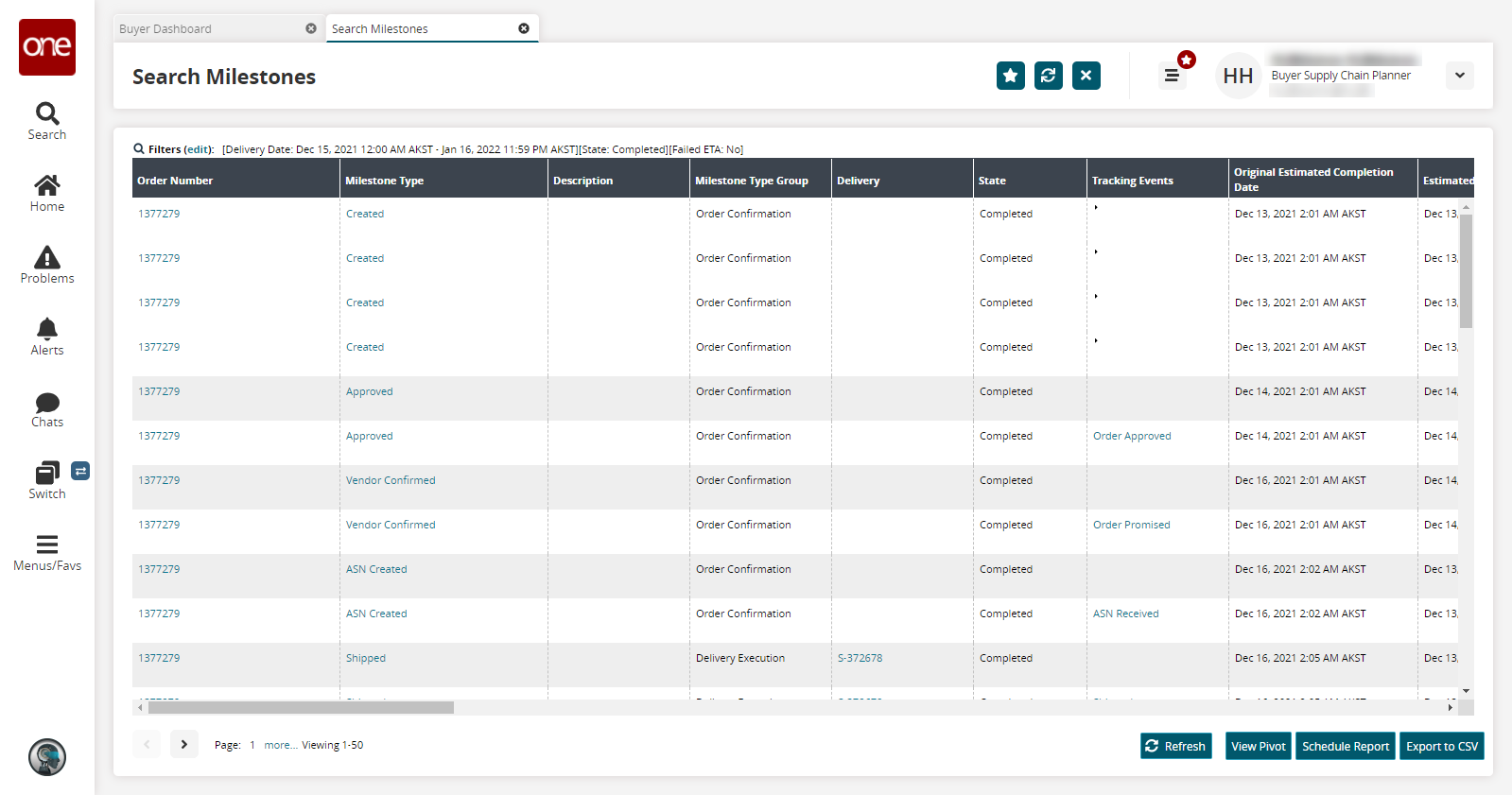Click the header refresh arrows icon

pyautogui.click(x=1048, y=76)
